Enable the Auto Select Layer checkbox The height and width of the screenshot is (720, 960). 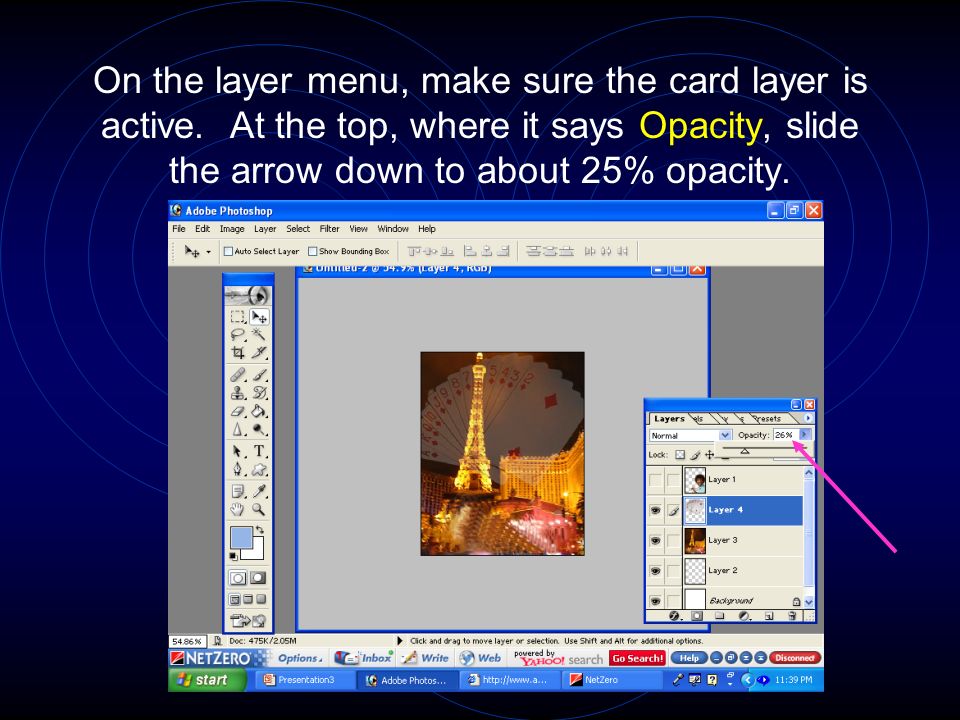point(228,251)
